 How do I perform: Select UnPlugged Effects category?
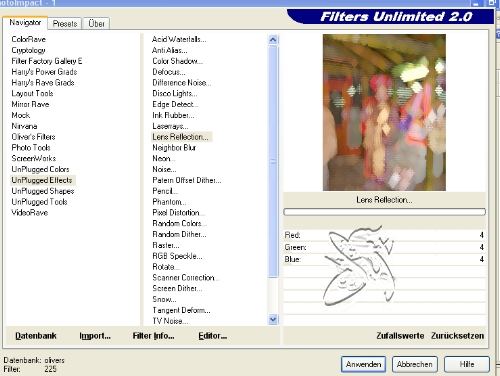[42, 180]
